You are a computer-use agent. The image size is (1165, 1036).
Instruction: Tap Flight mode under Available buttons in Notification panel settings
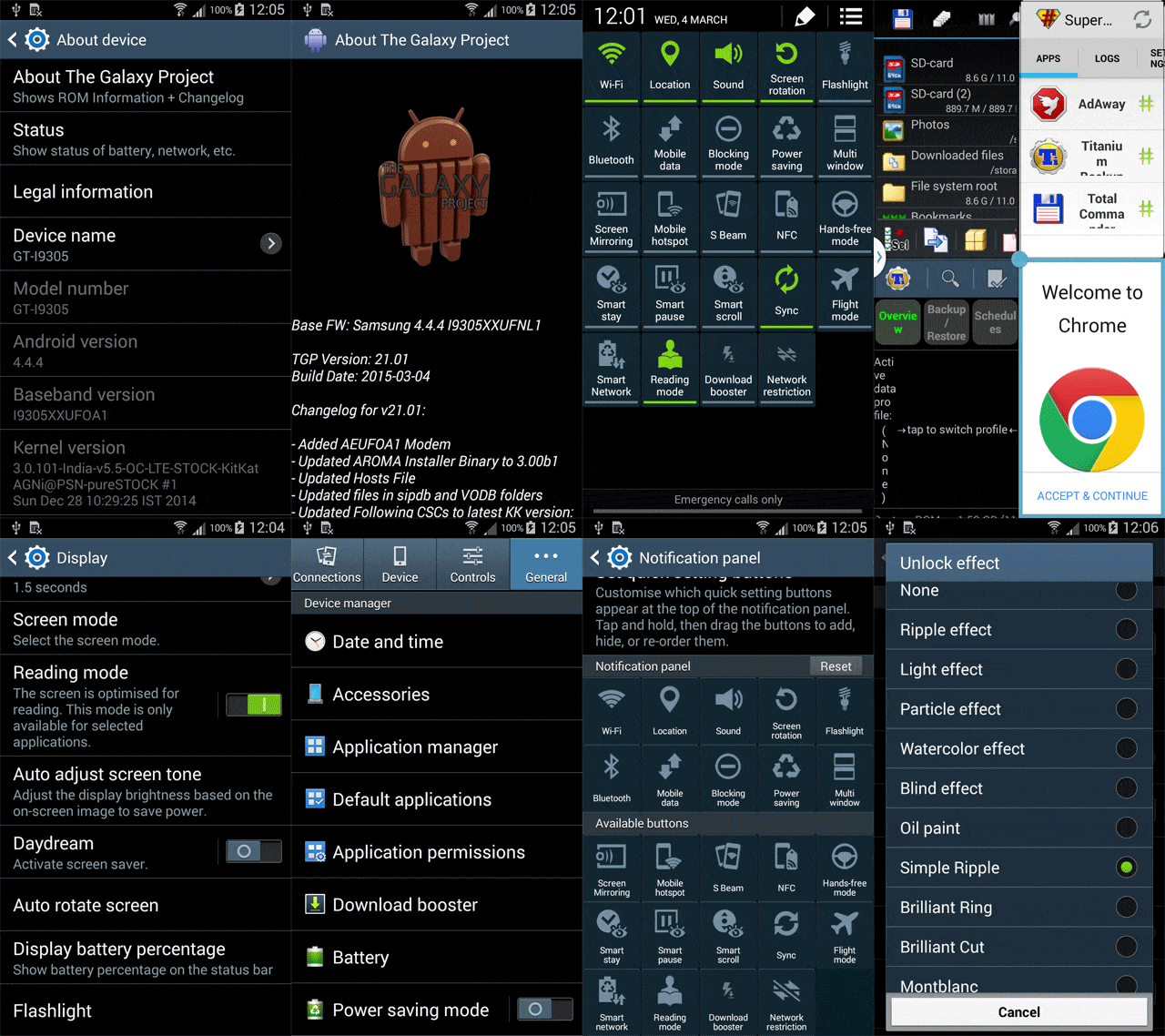[845, 935]
